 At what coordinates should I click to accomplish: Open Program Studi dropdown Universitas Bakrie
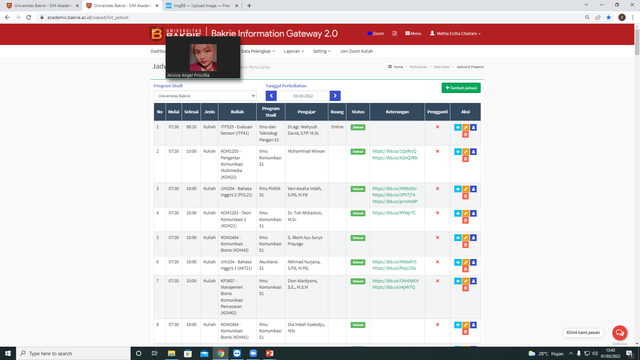tap(205, 96)
